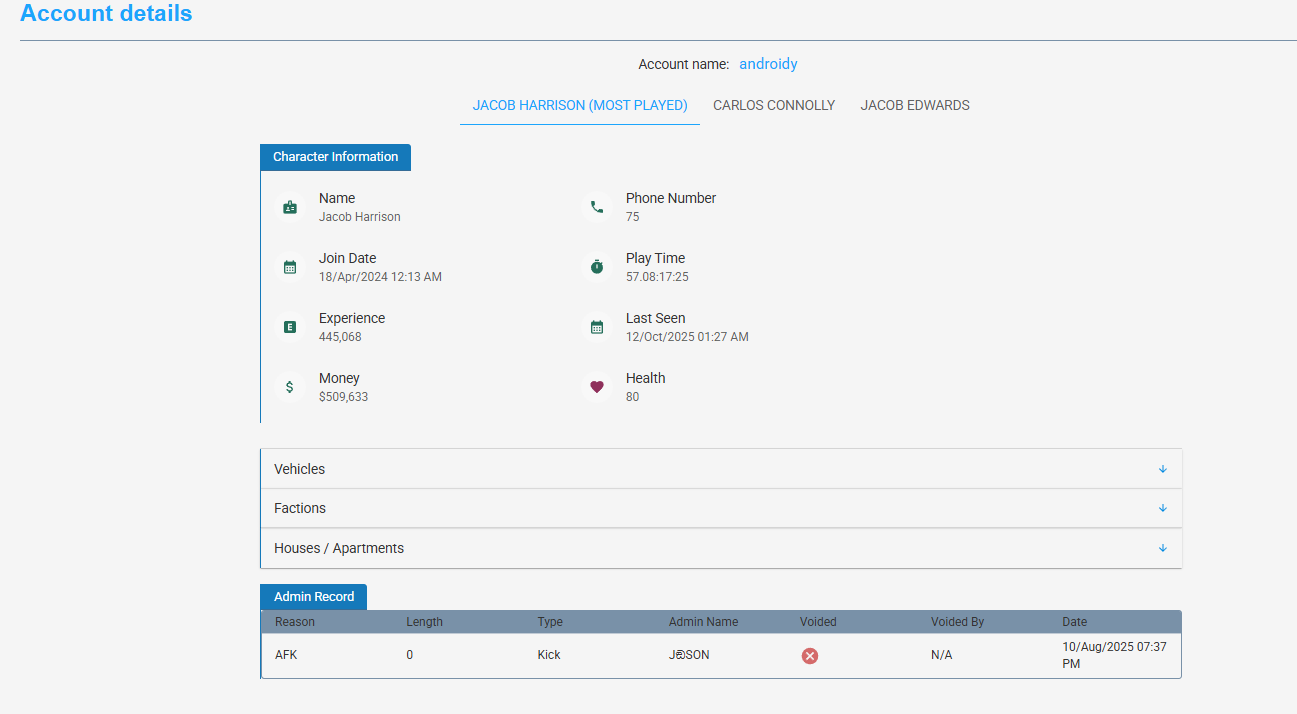Click the admin name J@SON cell
This screenshot has width=1297, height=714.
point(689,655)
